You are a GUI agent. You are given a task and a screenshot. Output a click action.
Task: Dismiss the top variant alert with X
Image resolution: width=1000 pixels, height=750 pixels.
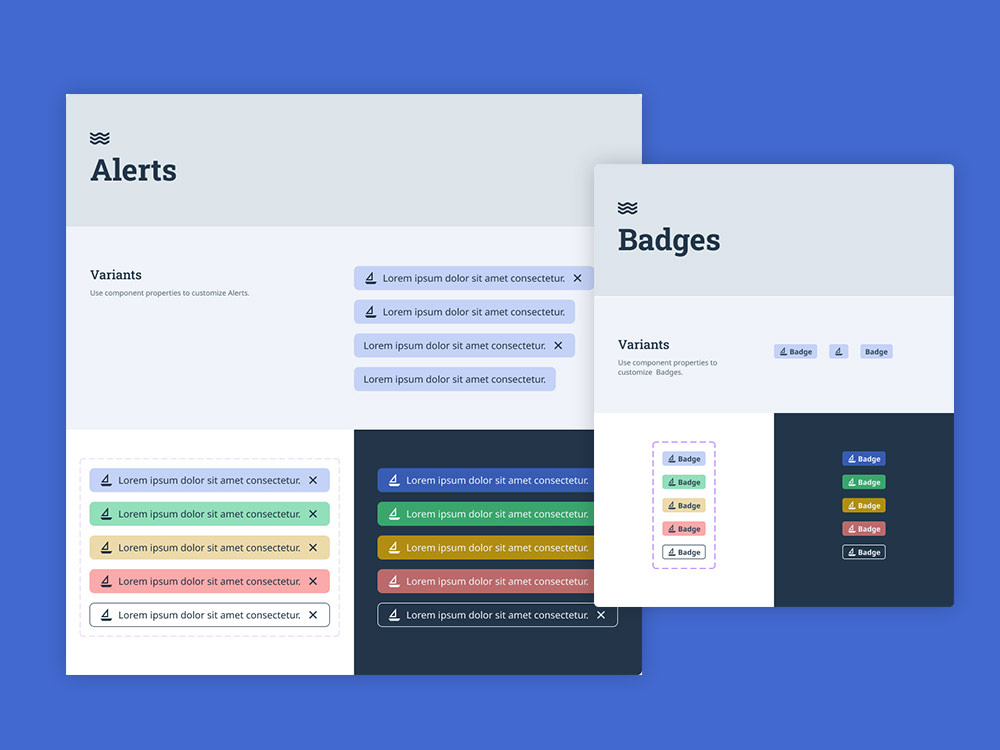[577, 278]
